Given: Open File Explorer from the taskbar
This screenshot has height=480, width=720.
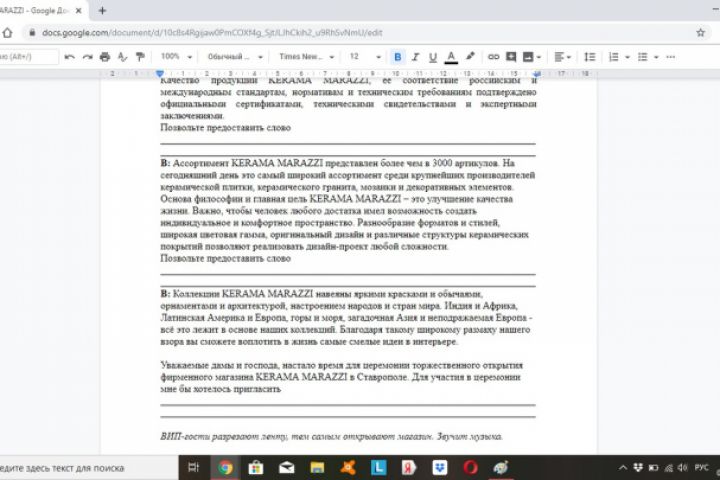Looking at the screenshot, I should [x=317, y=468].
